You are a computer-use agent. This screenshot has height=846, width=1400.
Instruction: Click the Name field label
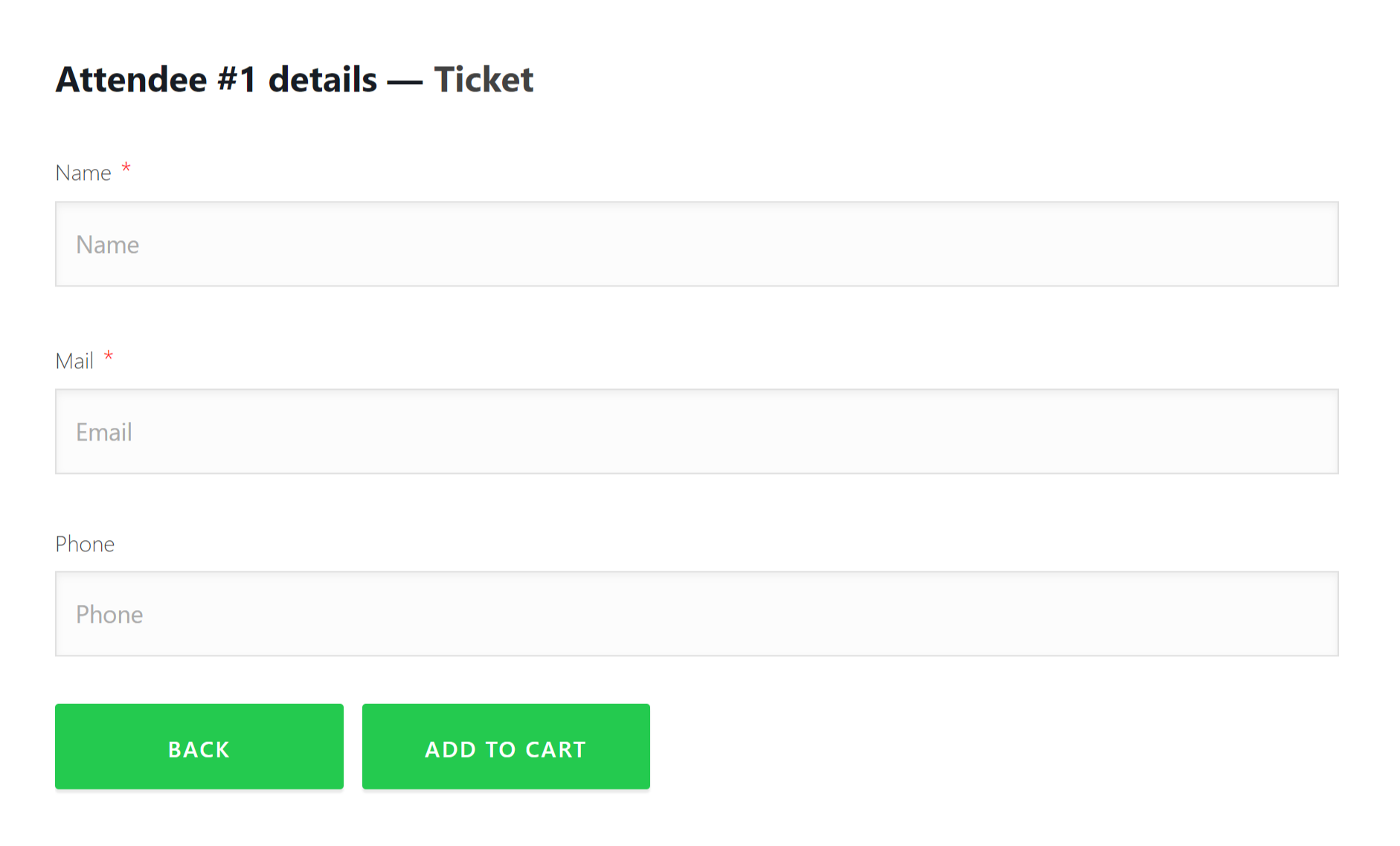pyautogui.click(x=83, y=173)
